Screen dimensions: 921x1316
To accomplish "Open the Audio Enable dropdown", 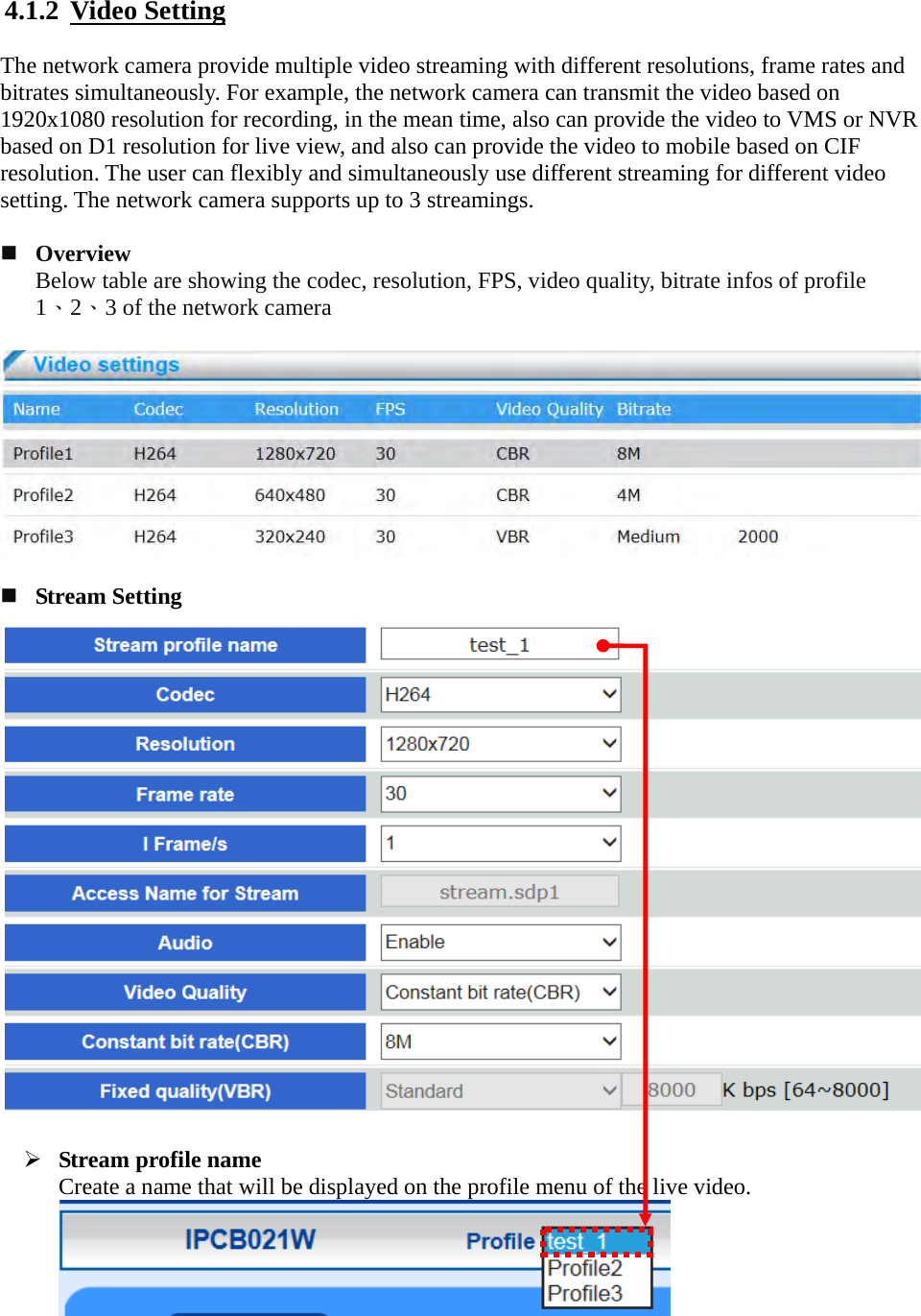I will click(x=500, y=943).
